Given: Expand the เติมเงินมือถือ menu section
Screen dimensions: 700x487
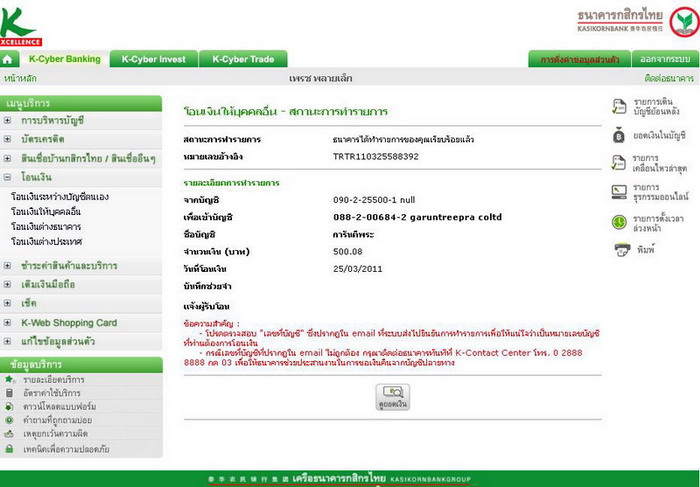Looking at the screenshot, I should tap(8, 285).
